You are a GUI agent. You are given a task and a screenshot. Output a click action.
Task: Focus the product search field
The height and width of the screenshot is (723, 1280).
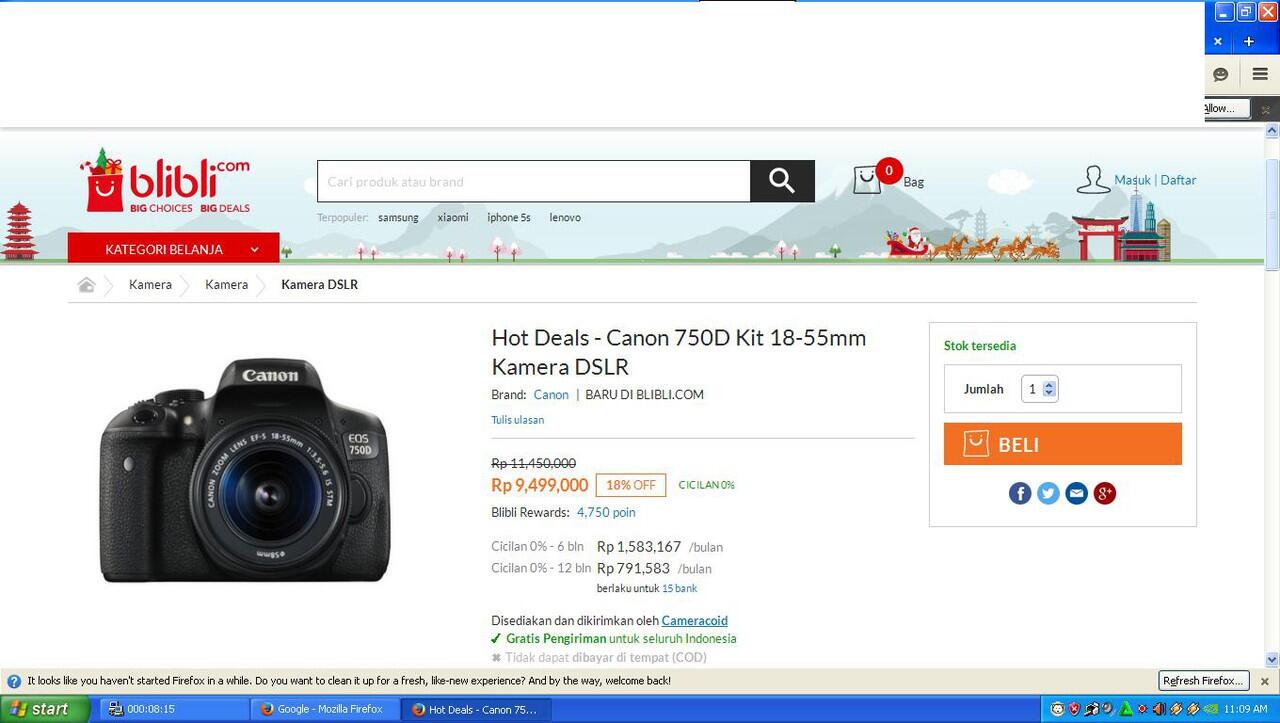click(534, 181)
